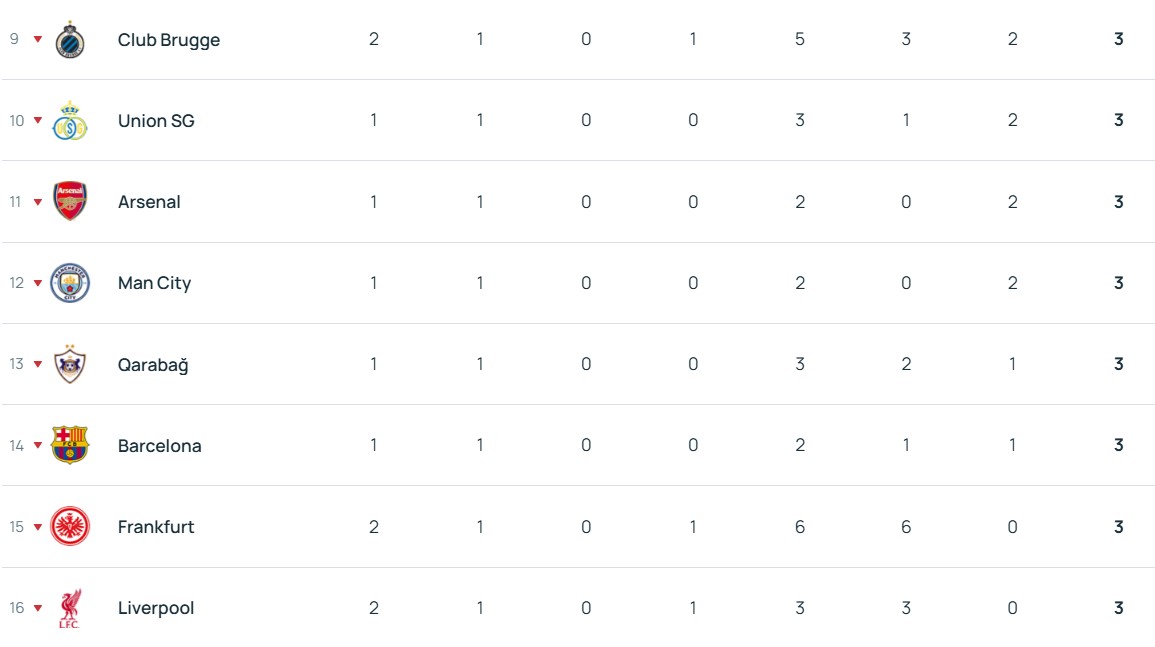This screenshot has height=647, width=1155.
Task: Go to the Qarabağ team page
Action: [x=153, y=365]
